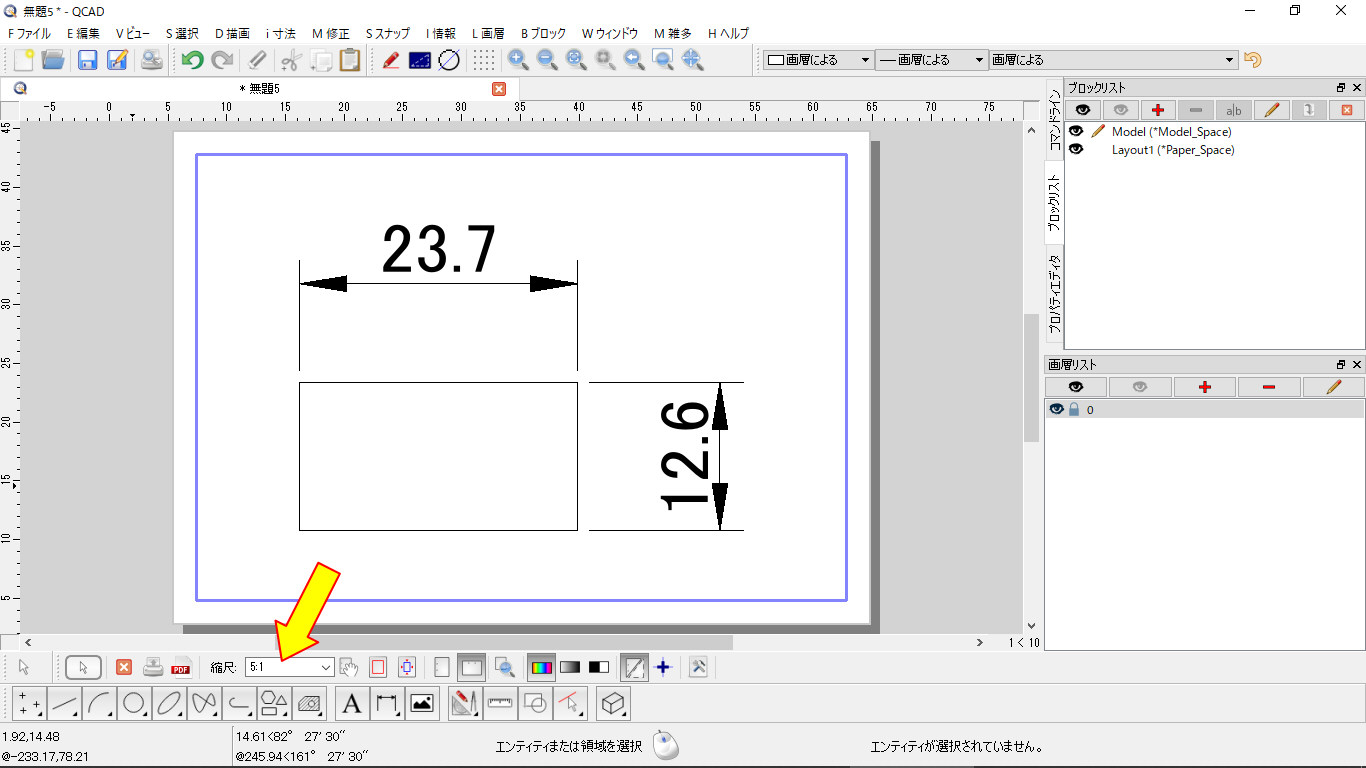This screenshot has width=1366, height=768.
Task: Open the isometric Projection cube tool
Action: 613,704
